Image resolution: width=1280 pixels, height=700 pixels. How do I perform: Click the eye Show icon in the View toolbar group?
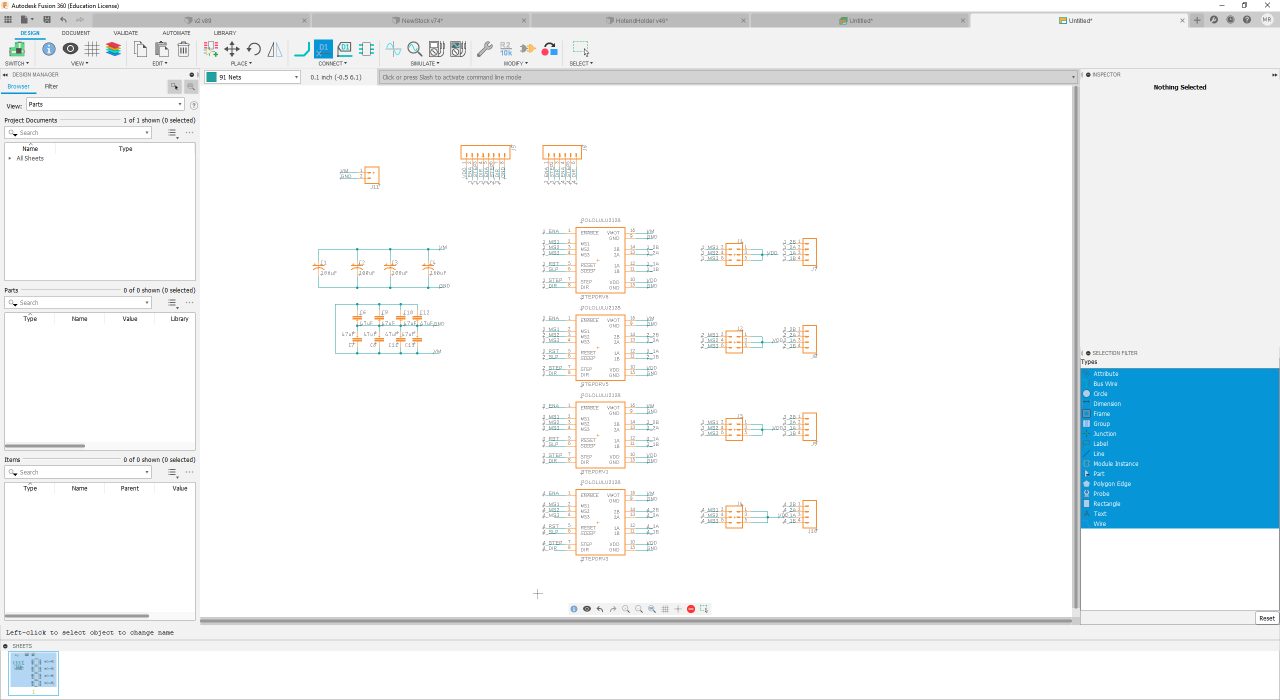[71, 48]
